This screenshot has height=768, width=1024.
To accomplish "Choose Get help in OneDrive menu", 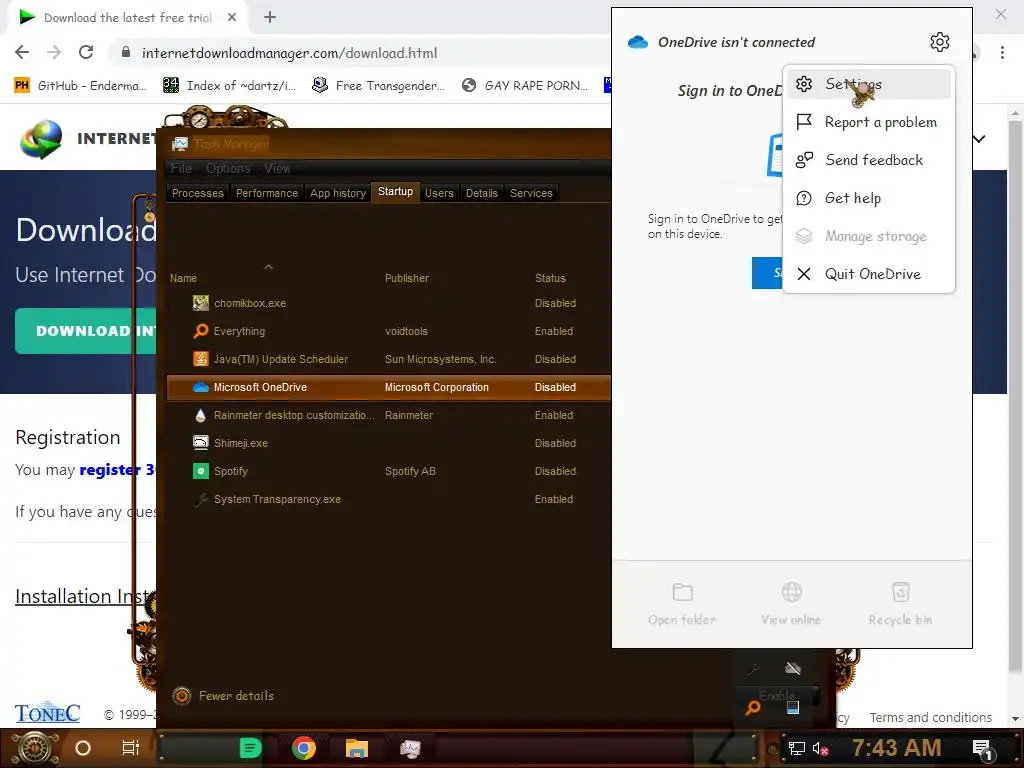I will tap(869, 198).
